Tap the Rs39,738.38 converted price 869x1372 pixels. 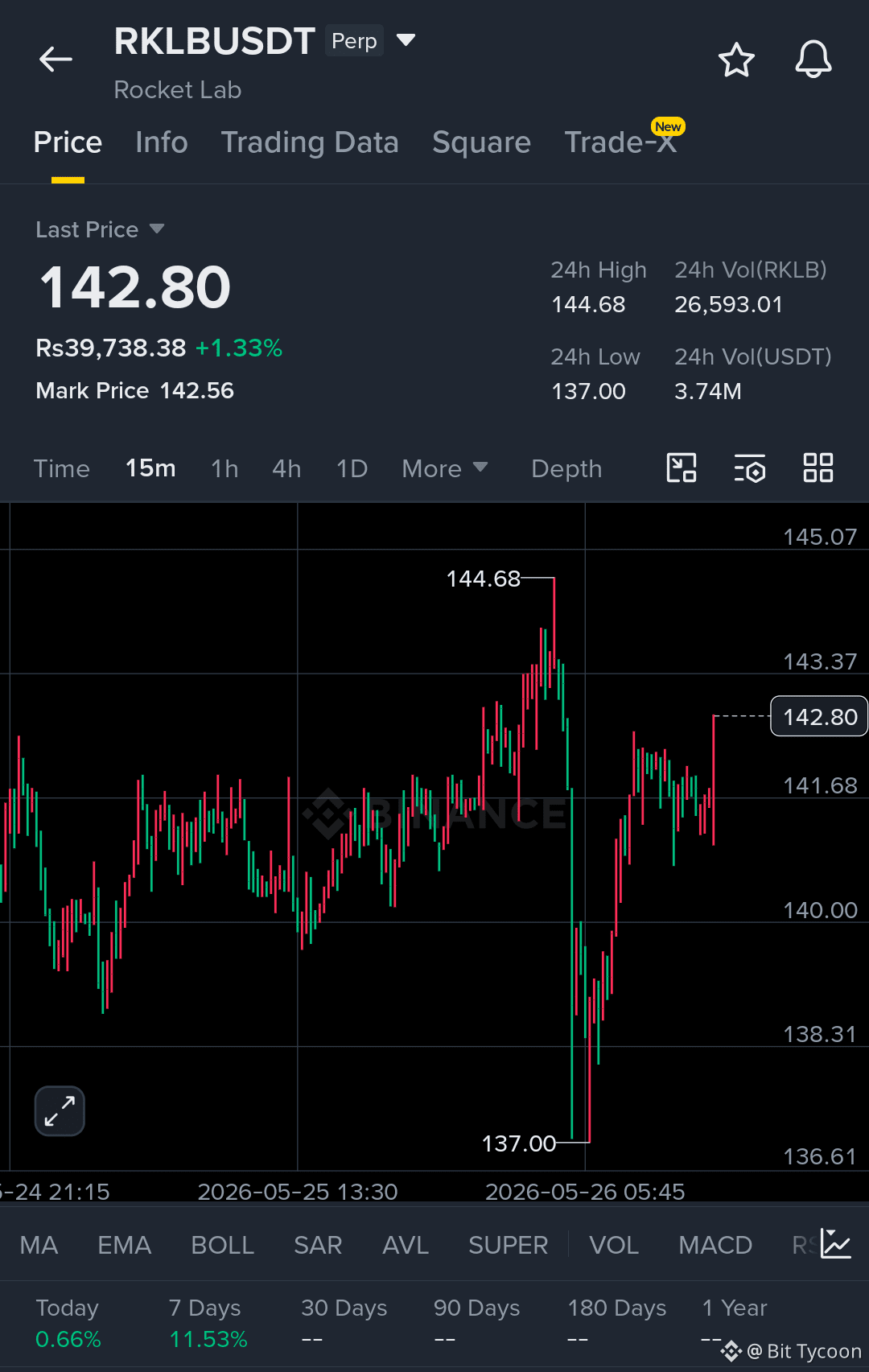(x=111, y=348)
